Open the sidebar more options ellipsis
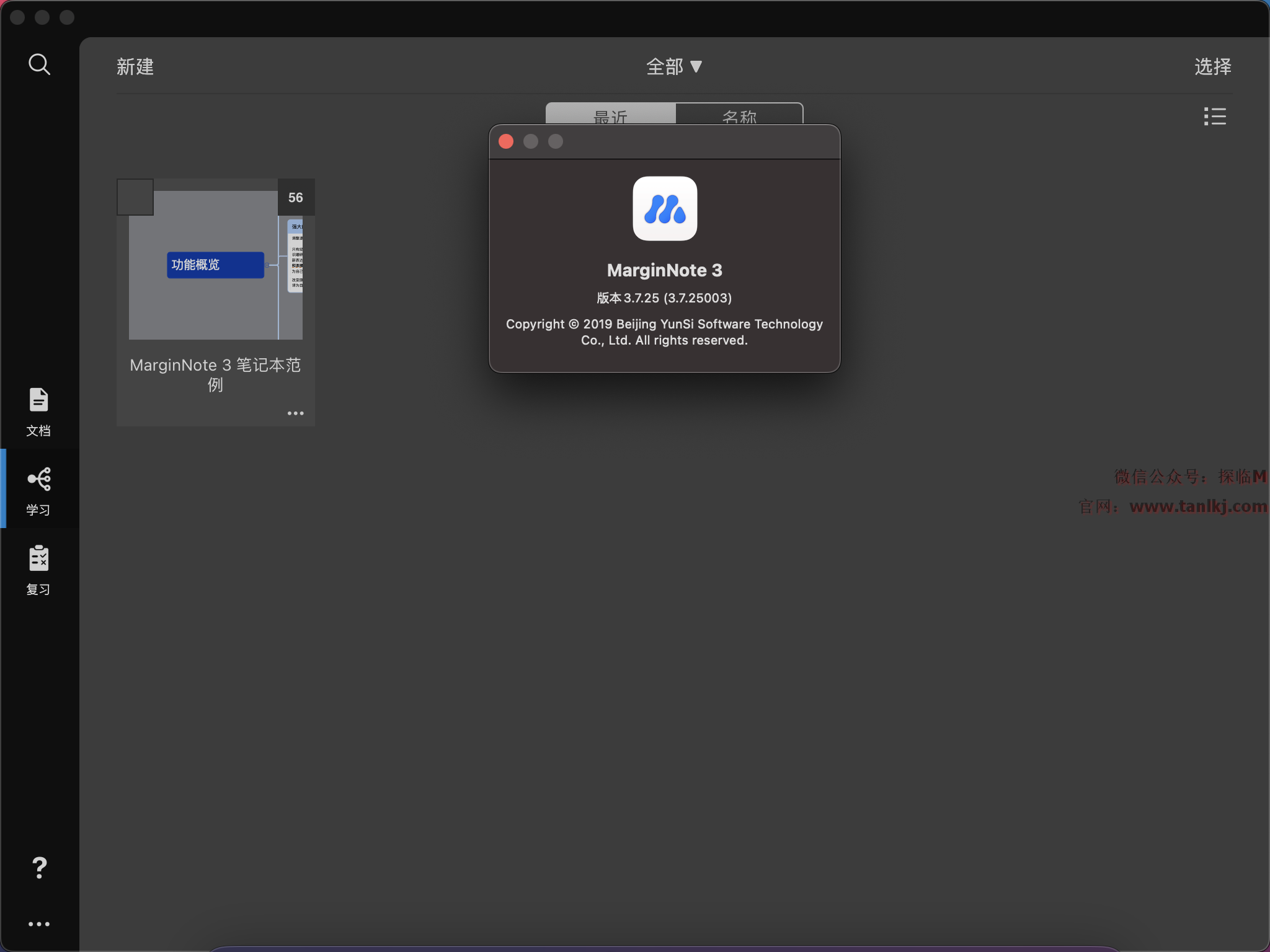 tap(39, 924)
